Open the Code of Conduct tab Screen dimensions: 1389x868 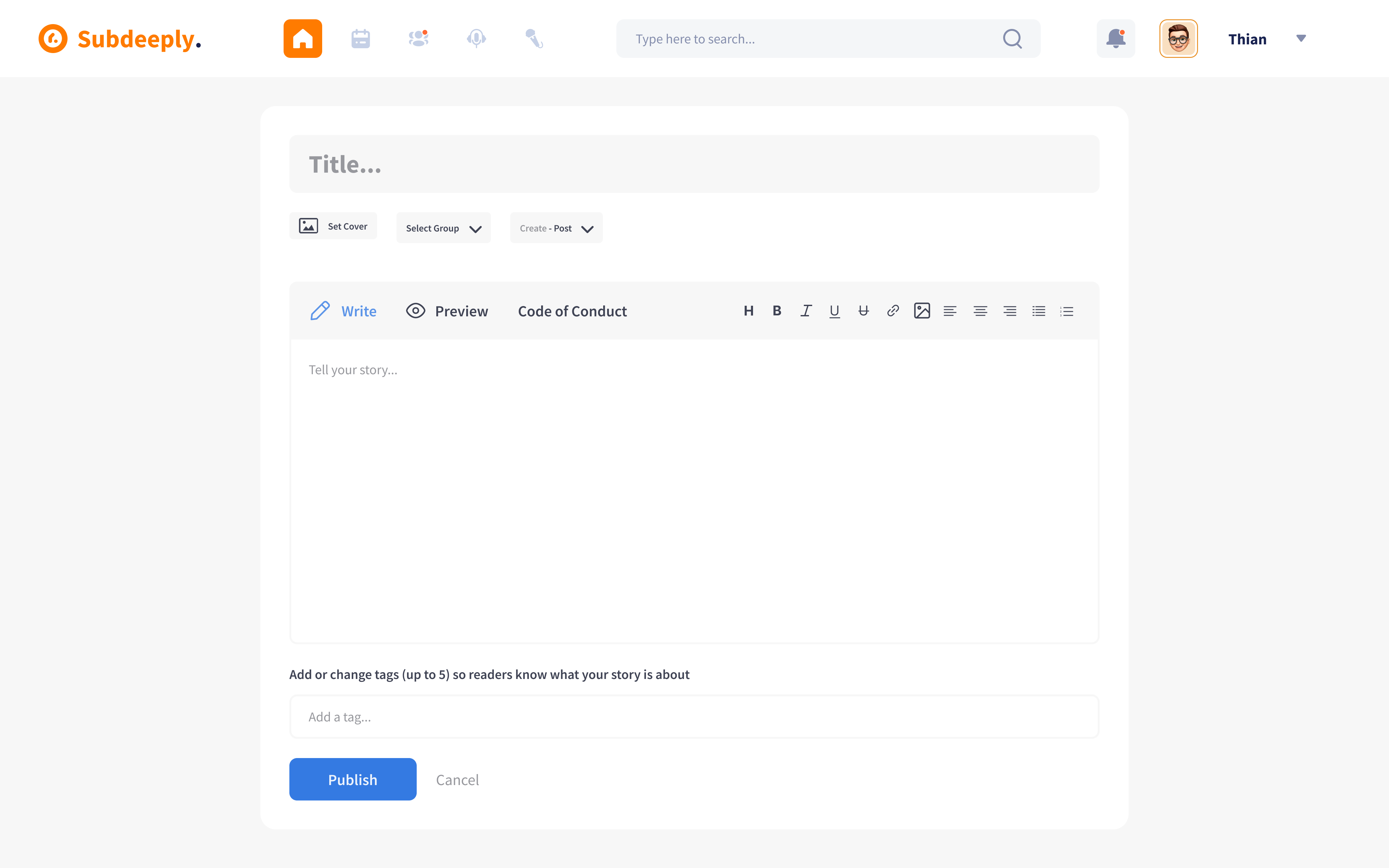click(x=572, y=311)
